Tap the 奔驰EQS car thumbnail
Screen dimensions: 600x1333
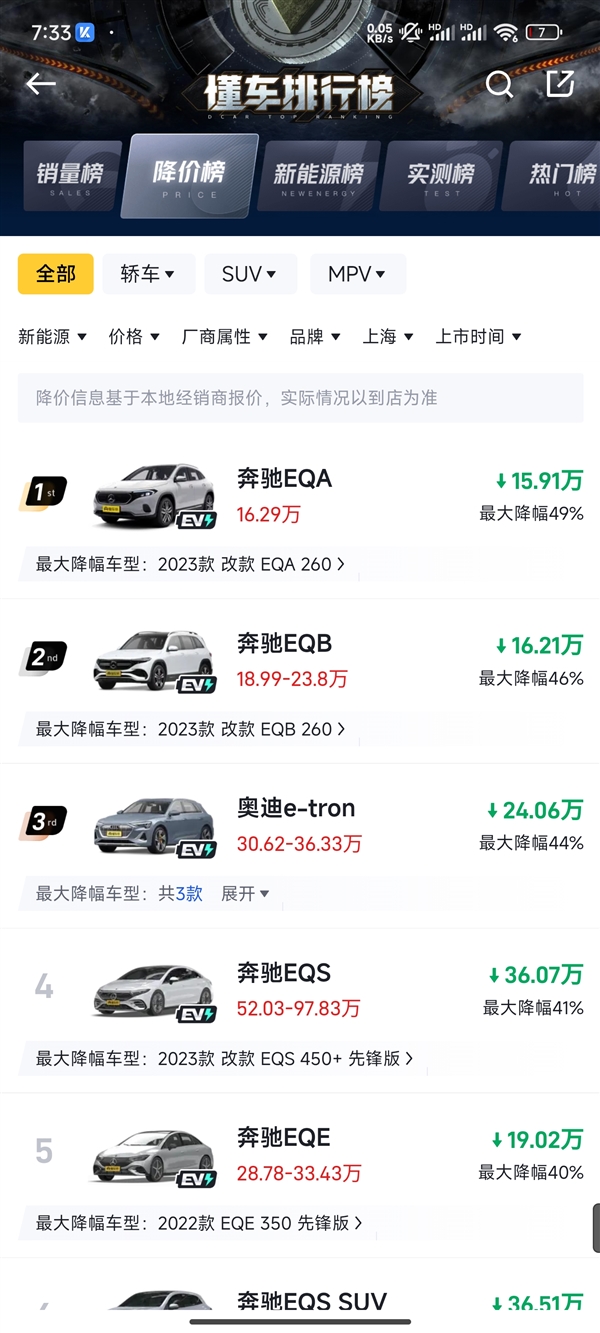154,990
